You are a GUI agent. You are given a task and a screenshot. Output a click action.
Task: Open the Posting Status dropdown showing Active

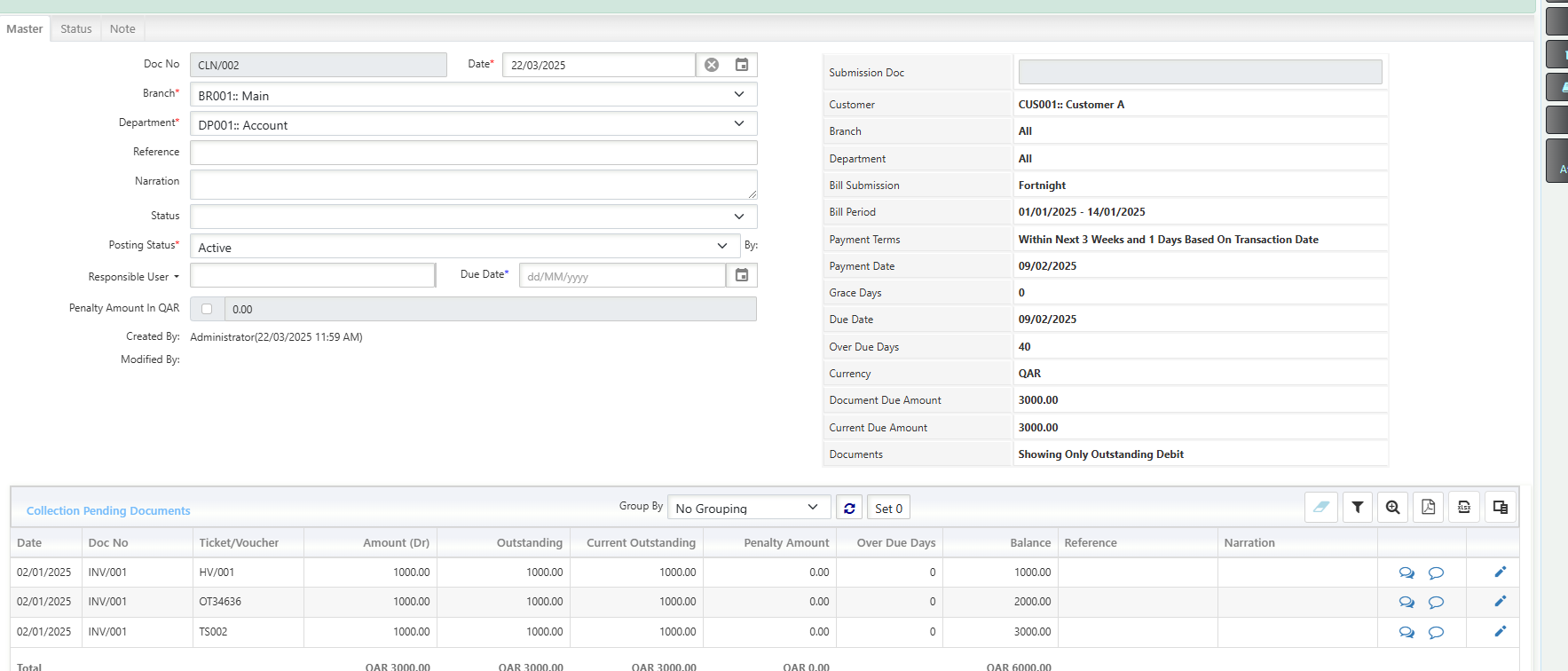464,247
